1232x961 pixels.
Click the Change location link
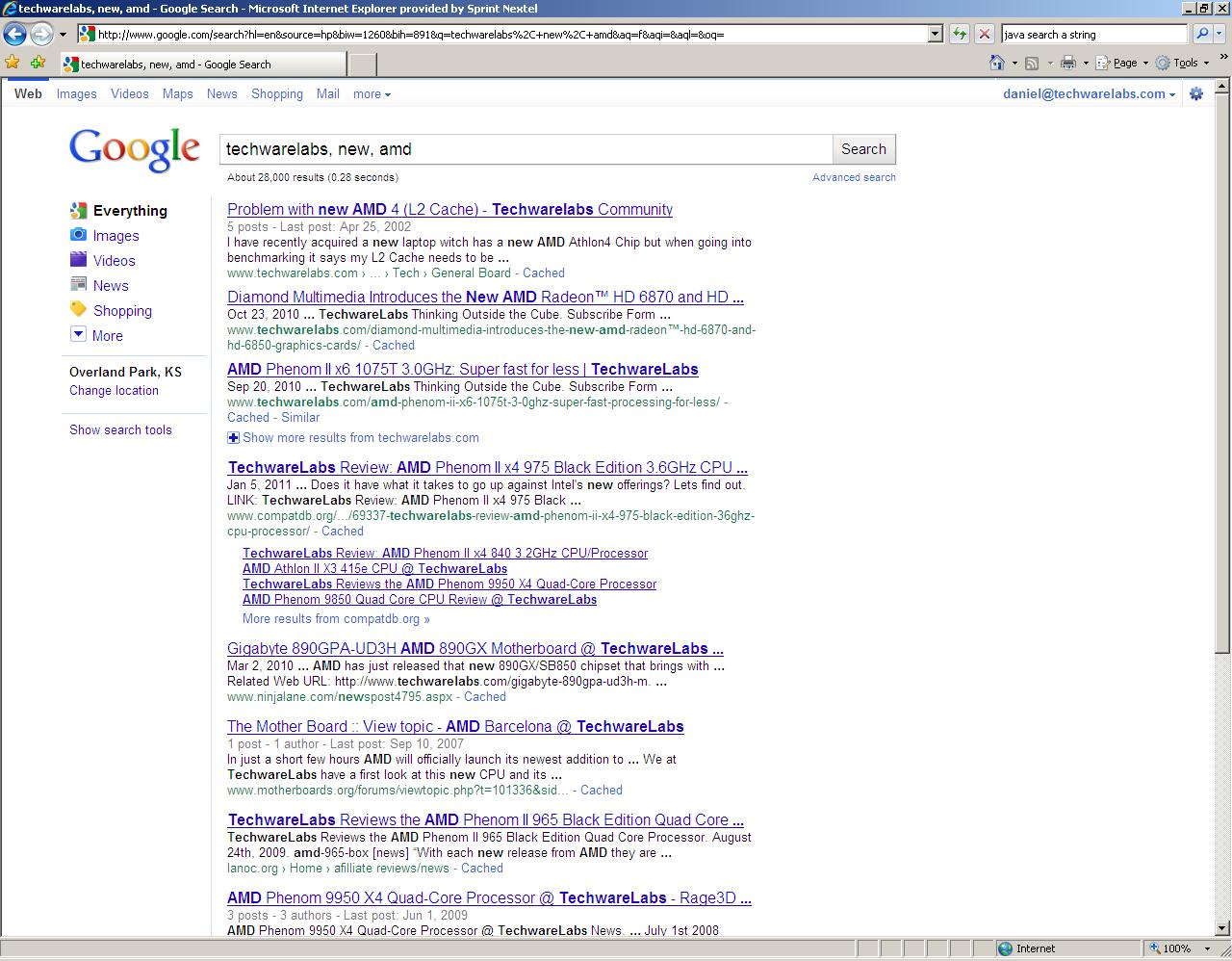point(114,391)
